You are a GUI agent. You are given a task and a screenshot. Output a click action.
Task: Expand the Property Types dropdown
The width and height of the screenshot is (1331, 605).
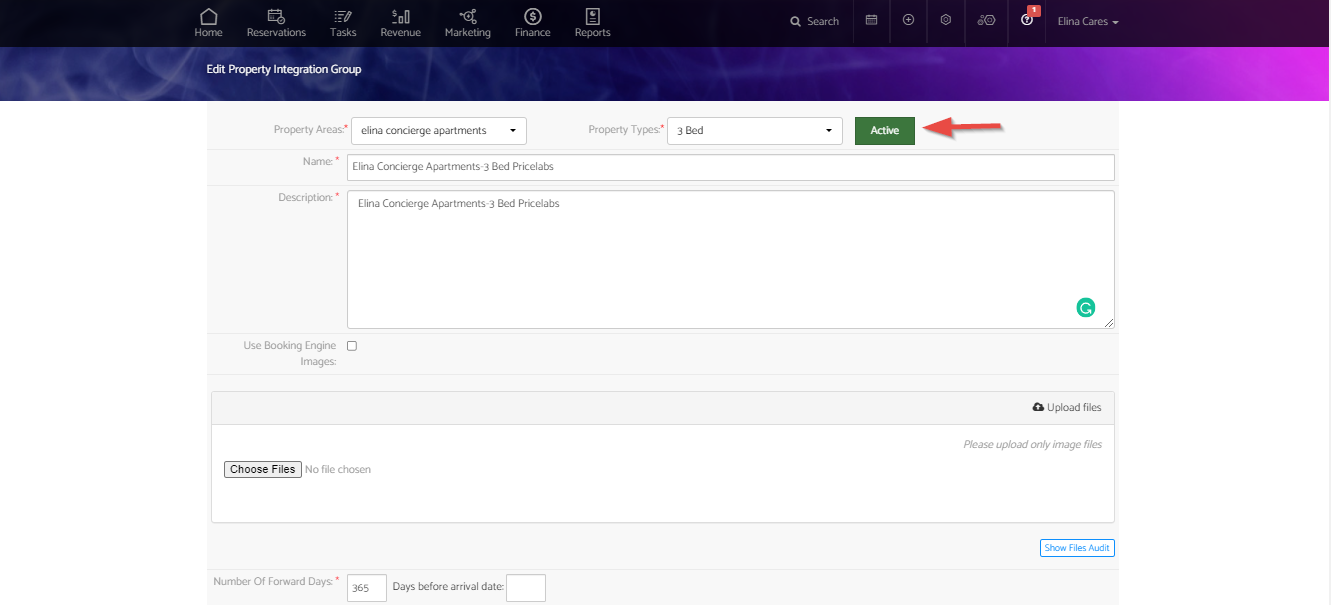pos(754,131)
